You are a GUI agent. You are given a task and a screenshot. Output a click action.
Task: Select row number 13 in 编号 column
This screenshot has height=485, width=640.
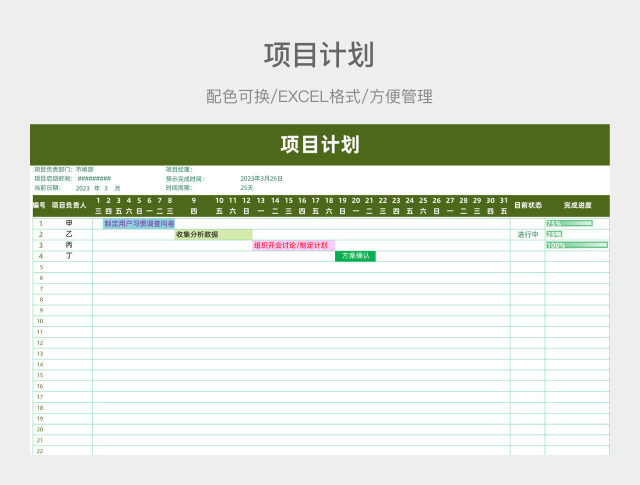tap(40, 354)
